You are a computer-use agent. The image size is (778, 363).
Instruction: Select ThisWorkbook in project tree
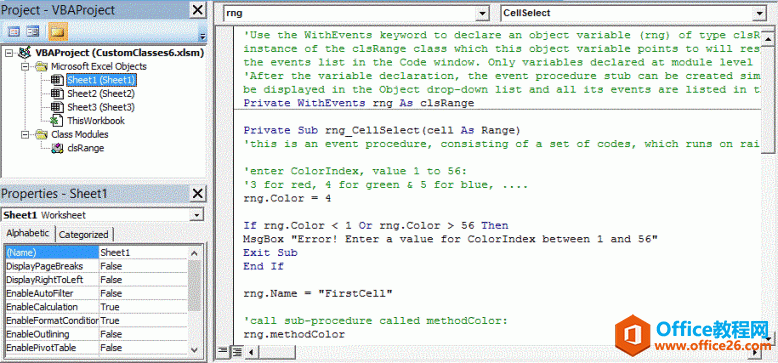96,121
